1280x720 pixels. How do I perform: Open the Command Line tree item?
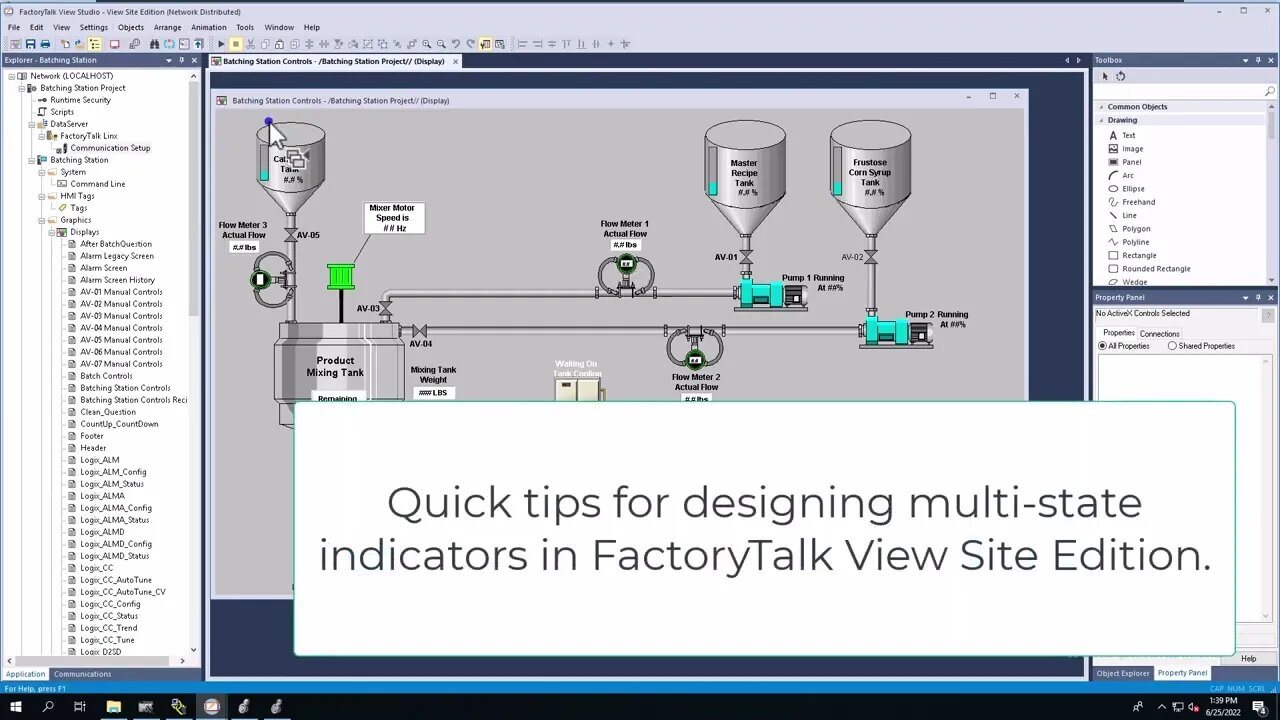coord(97,184)
